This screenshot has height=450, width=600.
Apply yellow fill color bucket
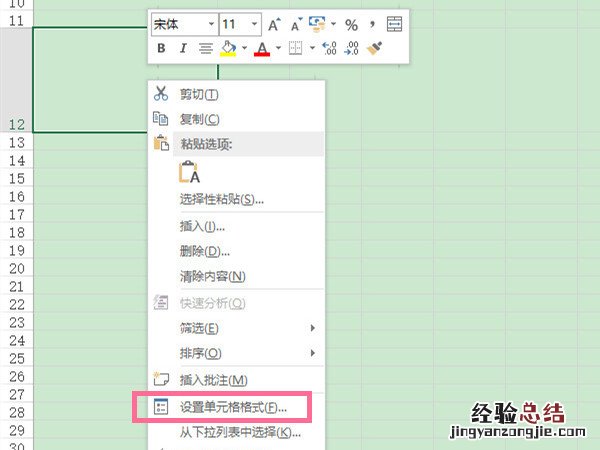(228, 49)
